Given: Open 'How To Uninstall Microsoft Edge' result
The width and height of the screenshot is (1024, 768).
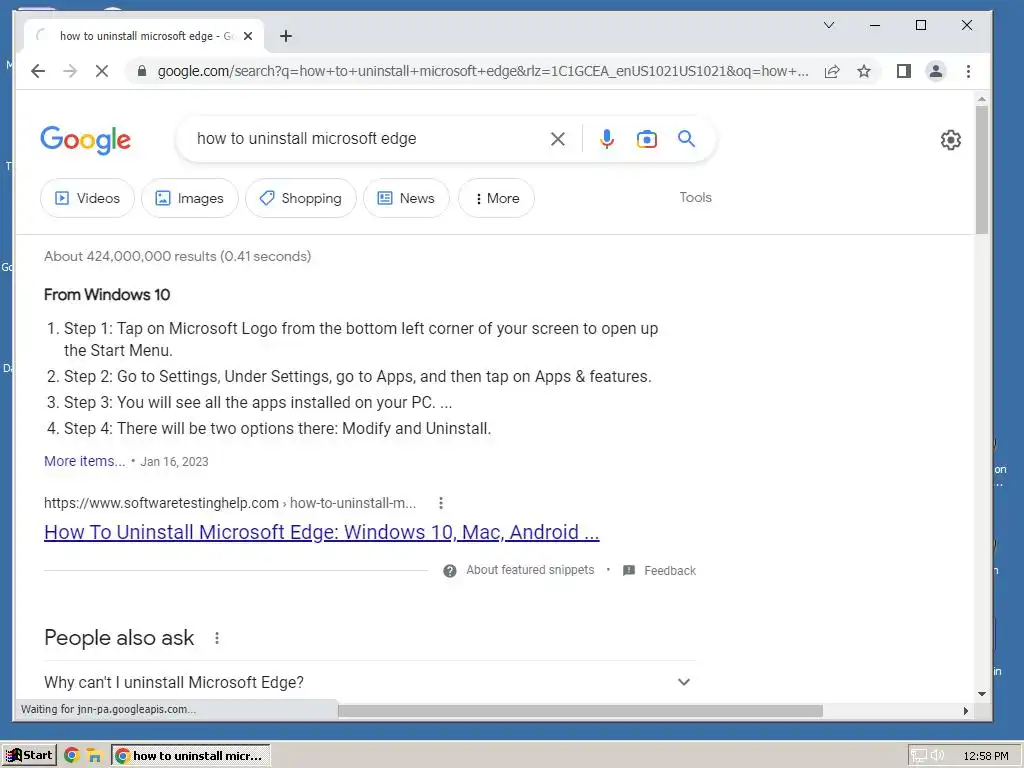Looking at the screenshot, I should pos(322,532).
